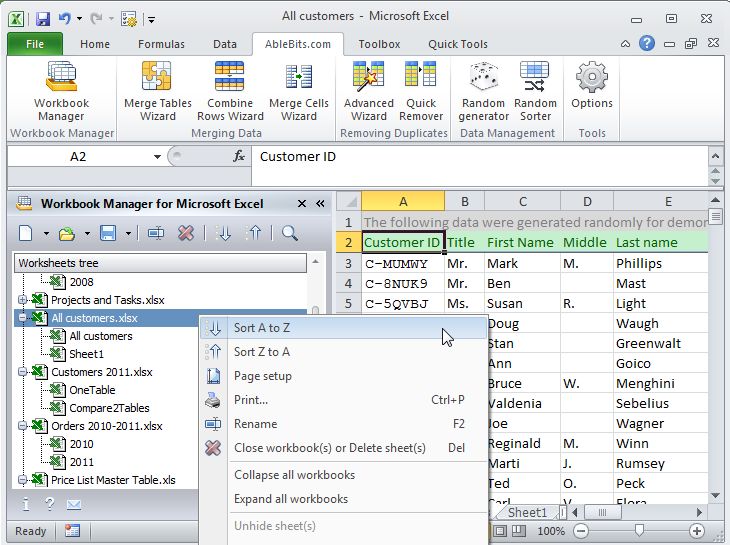Click the open folder icon in Workbook Manager
Screen dimensions: 730x545
click(67, 233)
